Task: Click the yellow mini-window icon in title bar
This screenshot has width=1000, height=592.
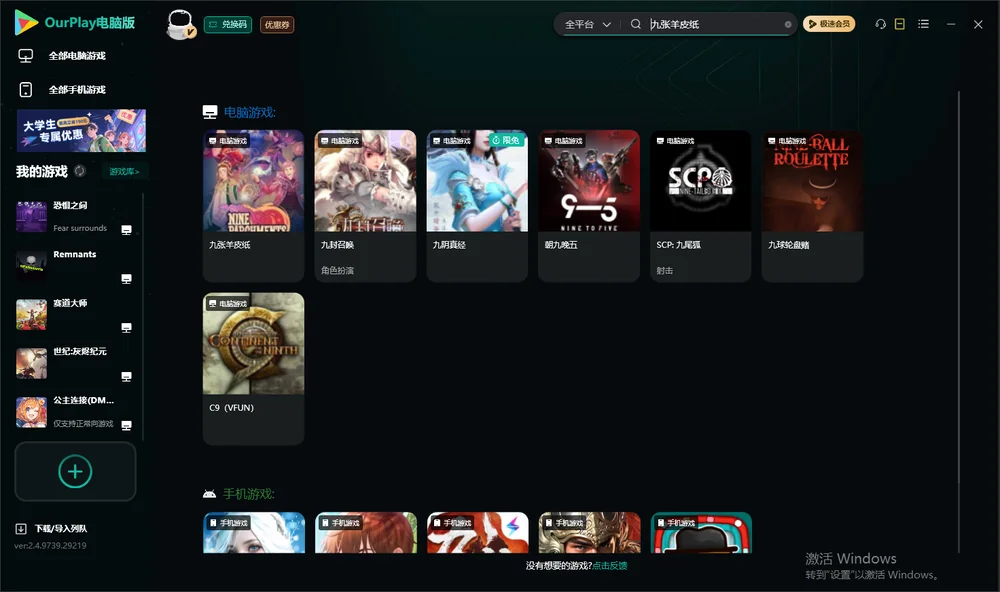Action: [x=900, y=24]
